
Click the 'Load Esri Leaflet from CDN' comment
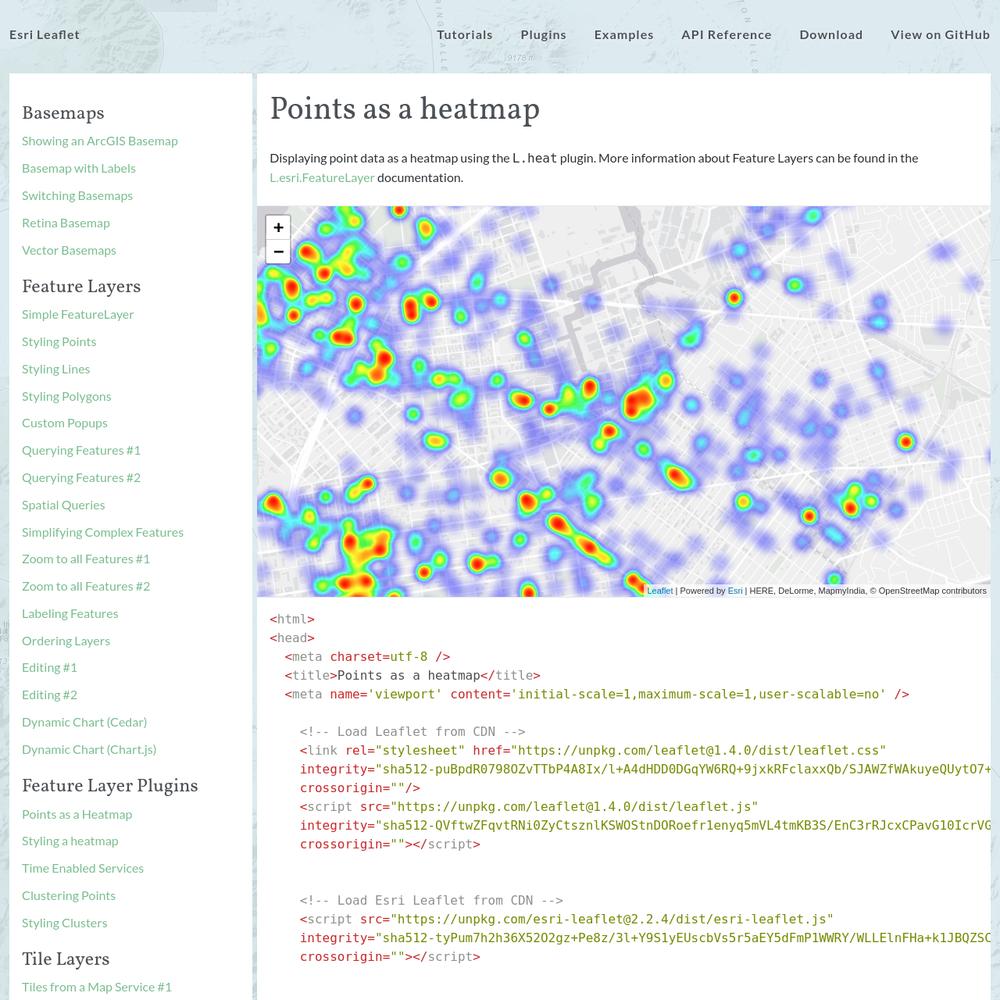(x=431, y=901)
